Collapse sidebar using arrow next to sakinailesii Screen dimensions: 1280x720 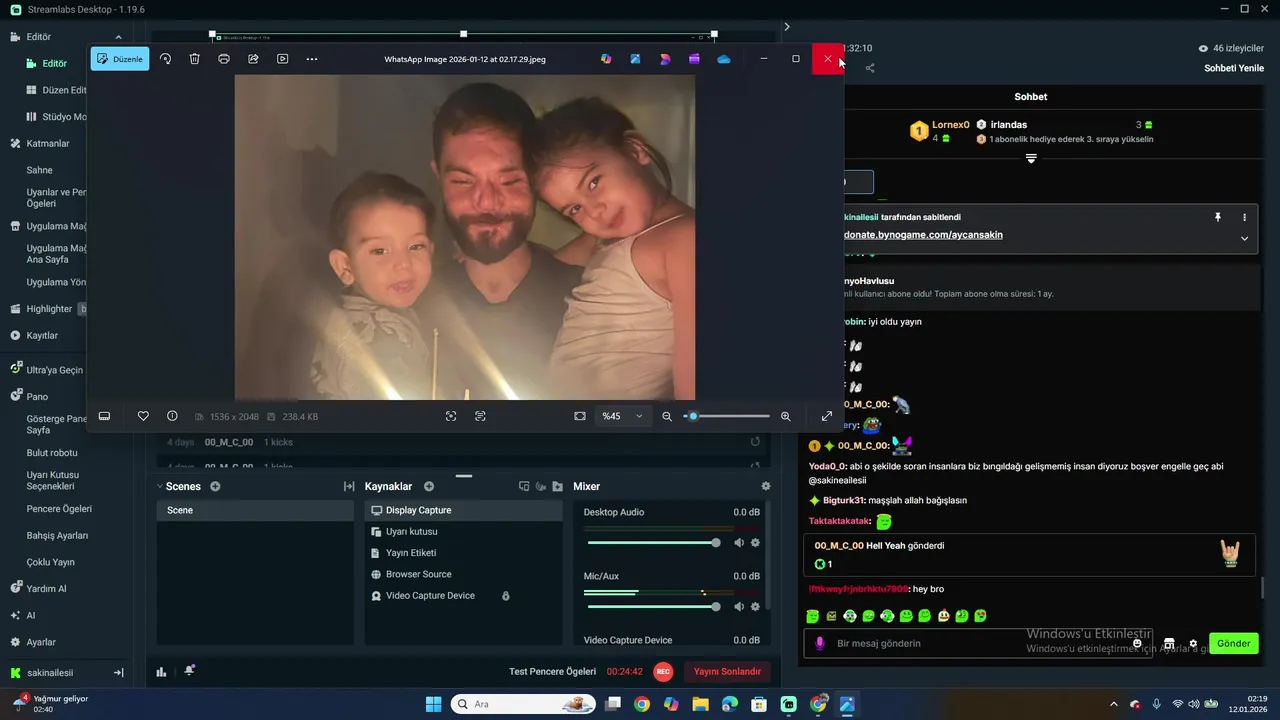[118, 673]
